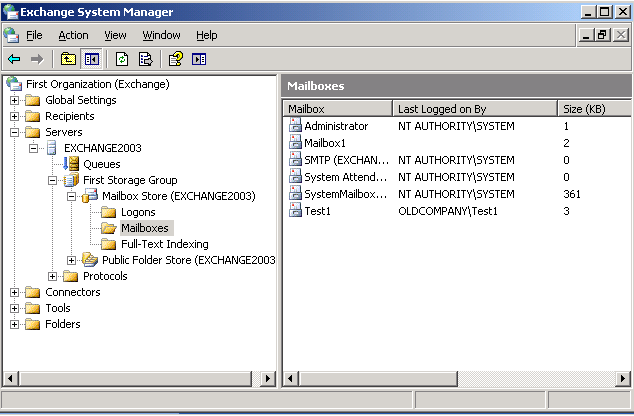Viewport: 634px width, 416px height.
Task: Click the Back arrow toolbar icon
Action: click(x=14, y=59)
